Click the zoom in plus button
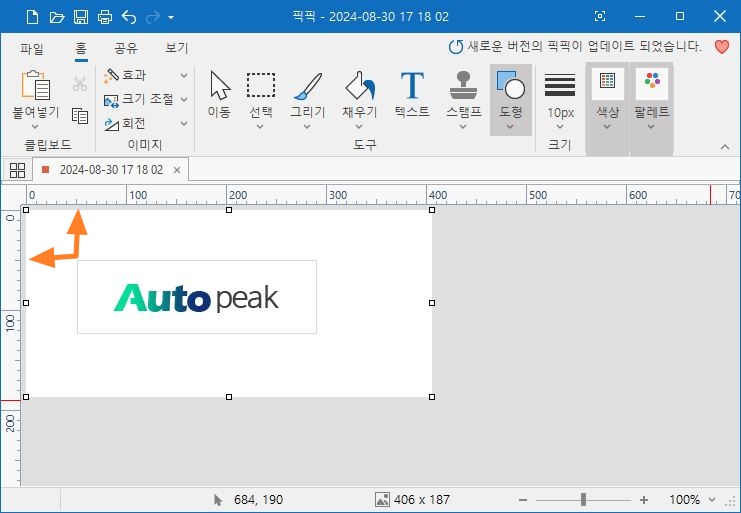Image resolution: width=741 pixels, height=513 pixels. coord(644,500)
